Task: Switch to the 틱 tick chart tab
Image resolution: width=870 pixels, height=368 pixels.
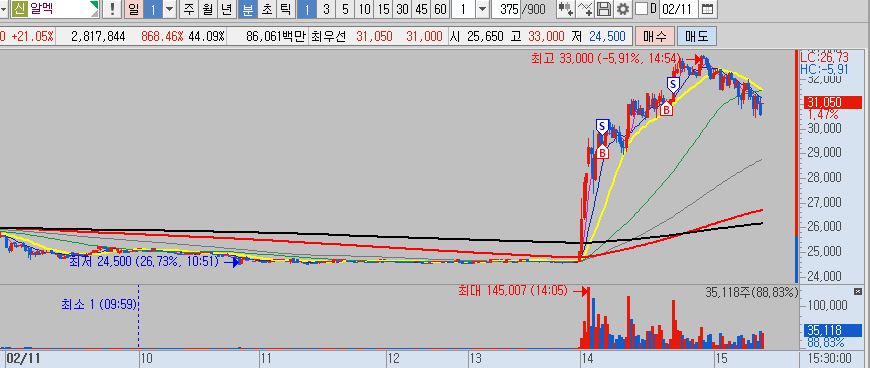Action: pyautogui.click(x=285, y=9)
